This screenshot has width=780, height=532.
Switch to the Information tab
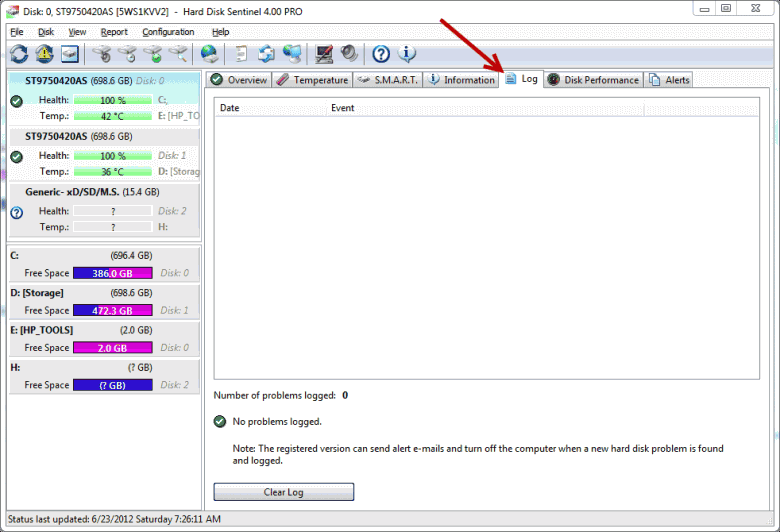[x=461, y=80]
